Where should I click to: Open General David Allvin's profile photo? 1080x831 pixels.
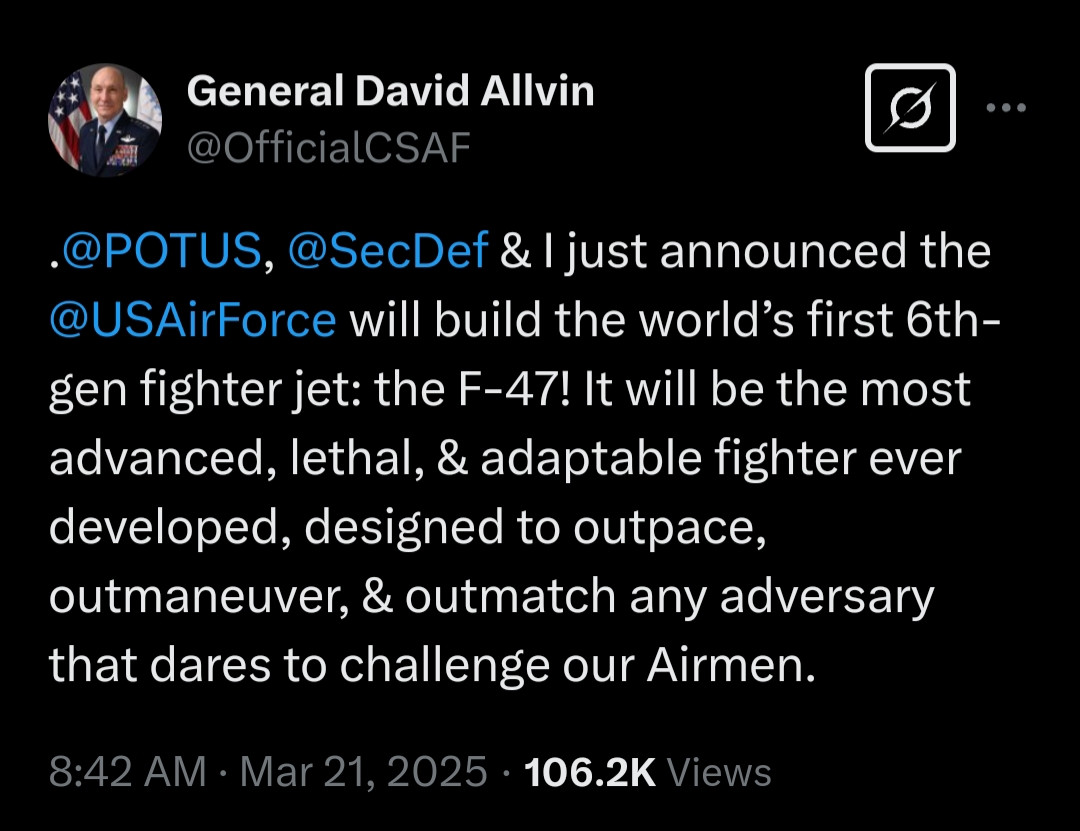click(x=105, y=120)
